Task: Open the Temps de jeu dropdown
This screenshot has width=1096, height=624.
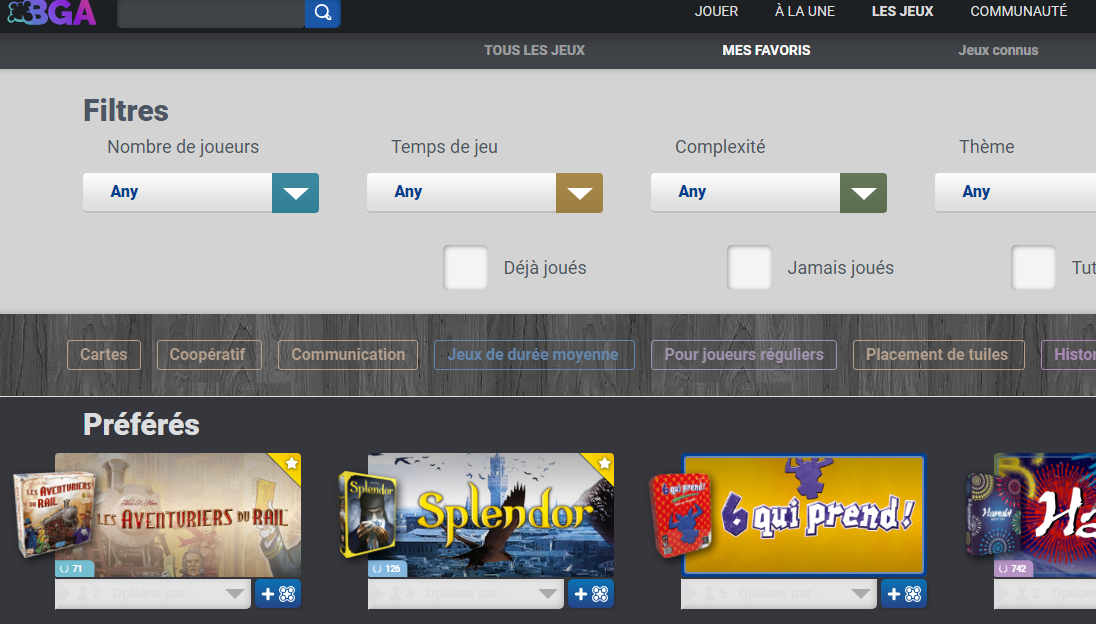Action: 484,193
